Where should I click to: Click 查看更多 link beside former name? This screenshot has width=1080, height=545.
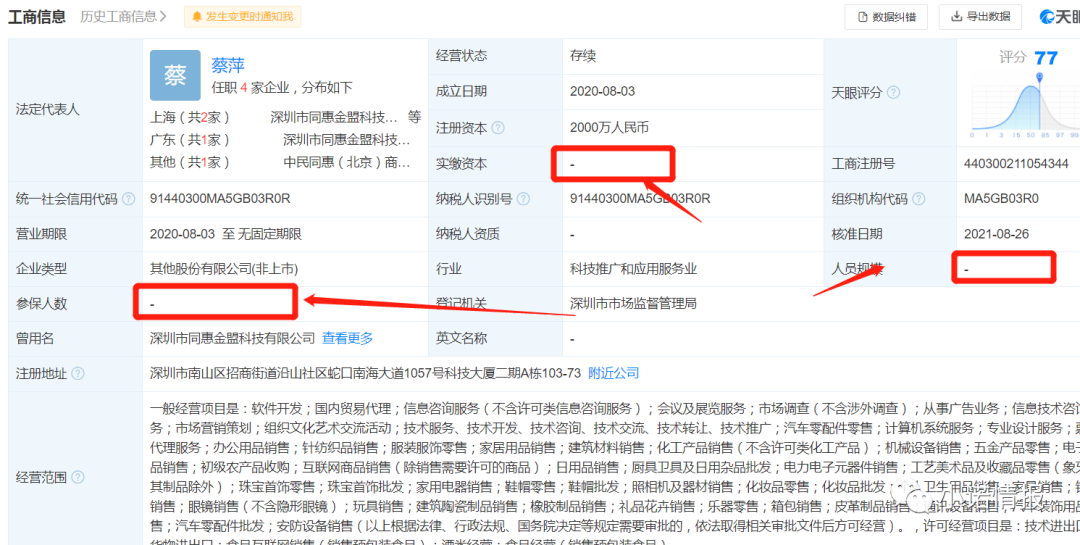[348, 338]
